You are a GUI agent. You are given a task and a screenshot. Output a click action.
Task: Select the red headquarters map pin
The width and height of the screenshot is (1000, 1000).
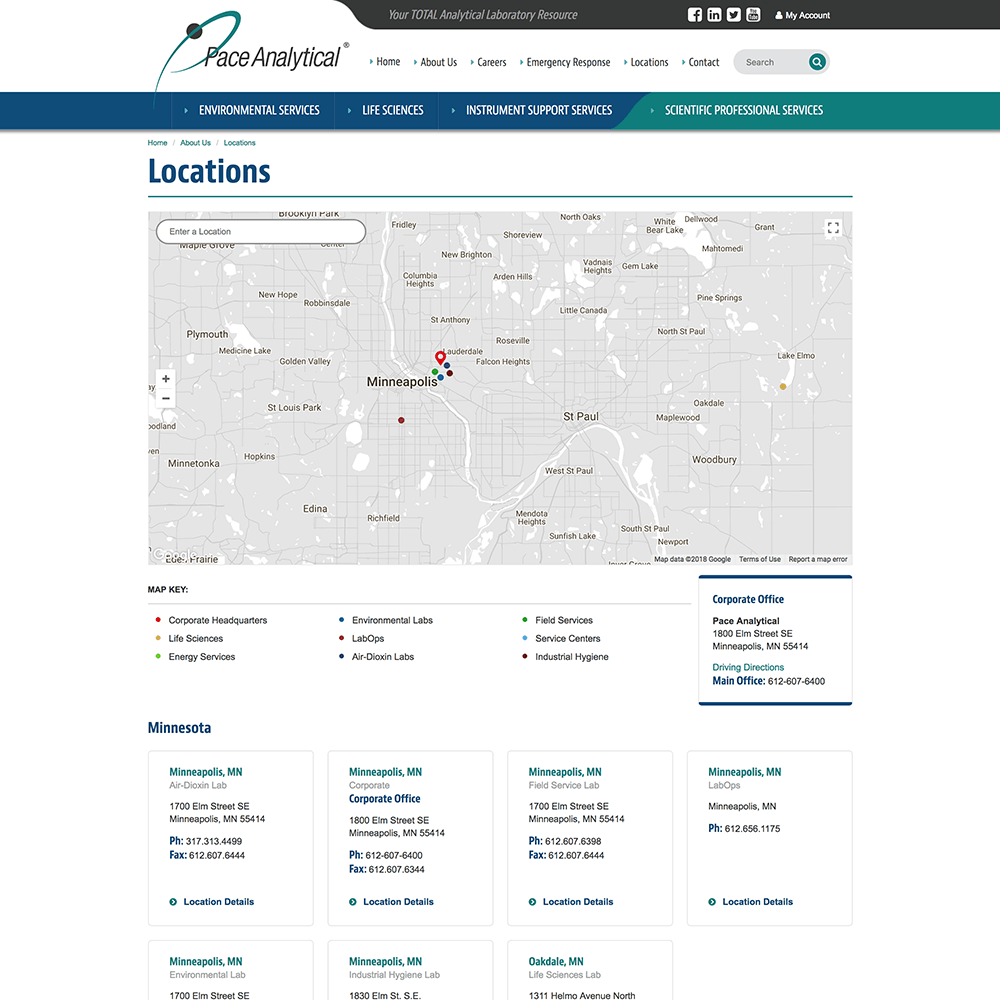tap(440, 357)
